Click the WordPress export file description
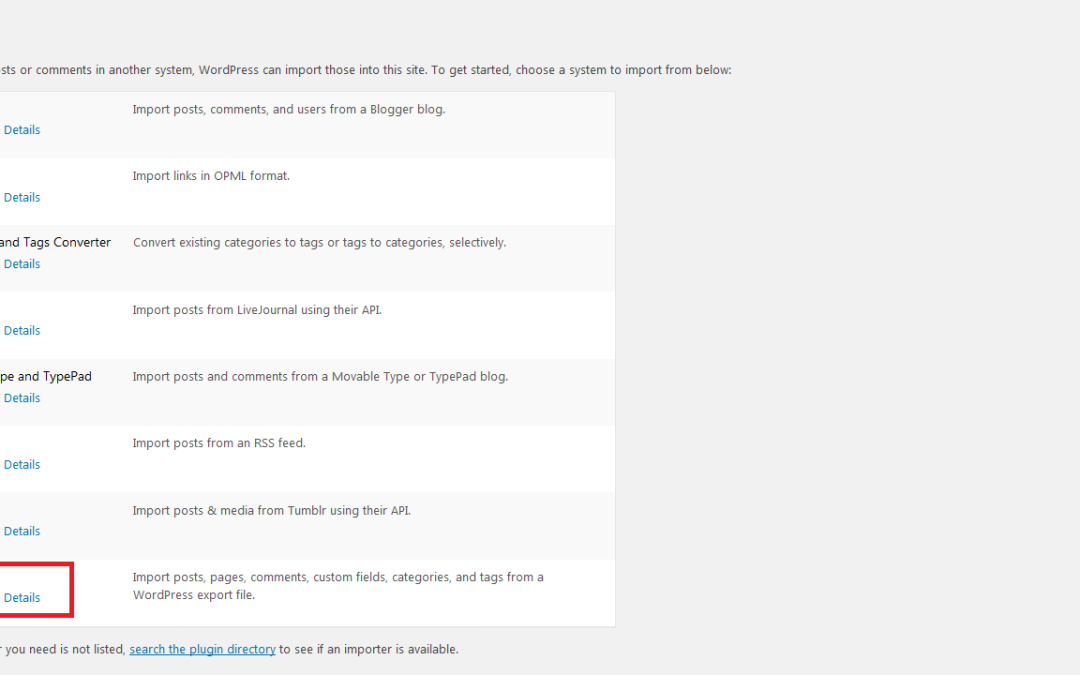Image resolution: width=1080 pixels, height=675 pixels. coord(338,586)
